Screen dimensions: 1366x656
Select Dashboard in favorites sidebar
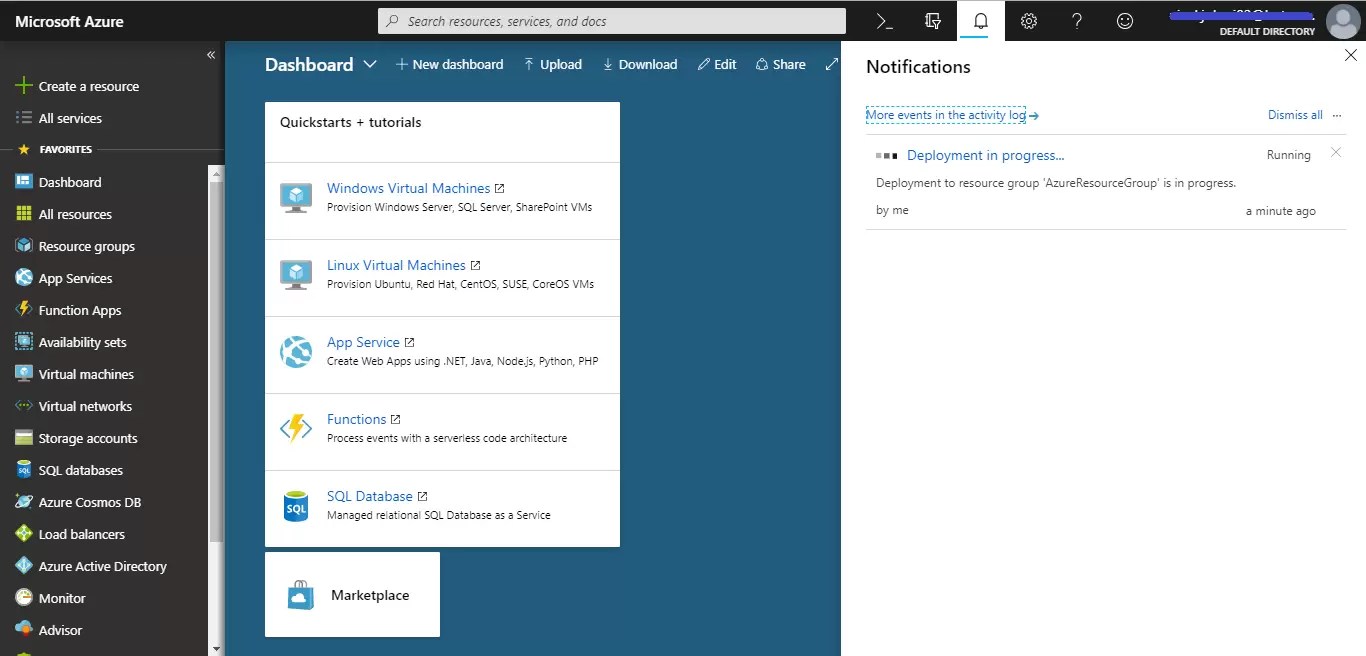click(x=58, y=182)
